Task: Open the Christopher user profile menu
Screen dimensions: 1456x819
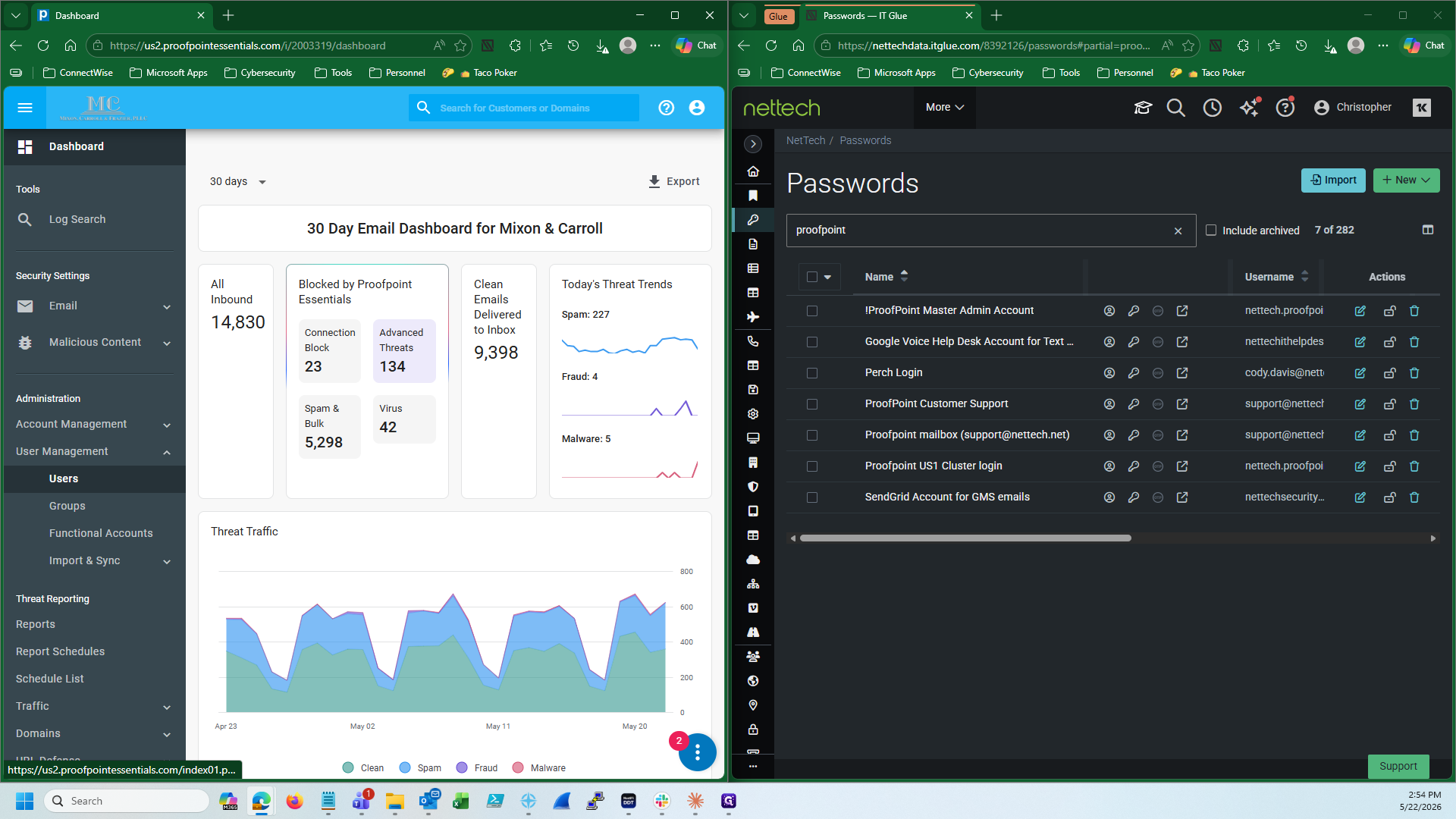Action: (x=1353, y=108)
